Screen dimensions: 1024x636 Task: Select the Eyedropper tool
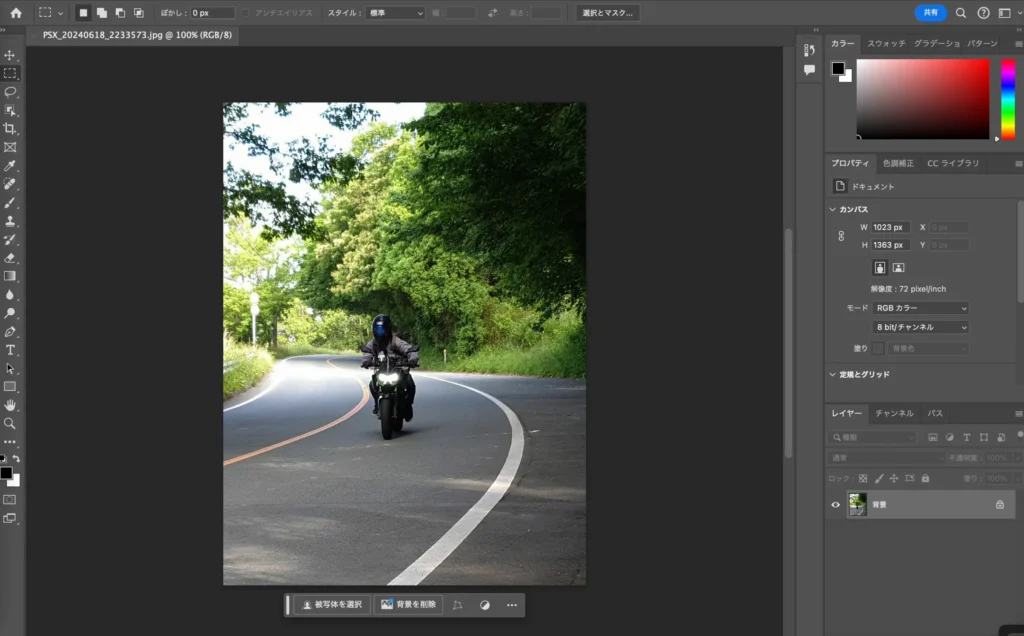[10, 165]
